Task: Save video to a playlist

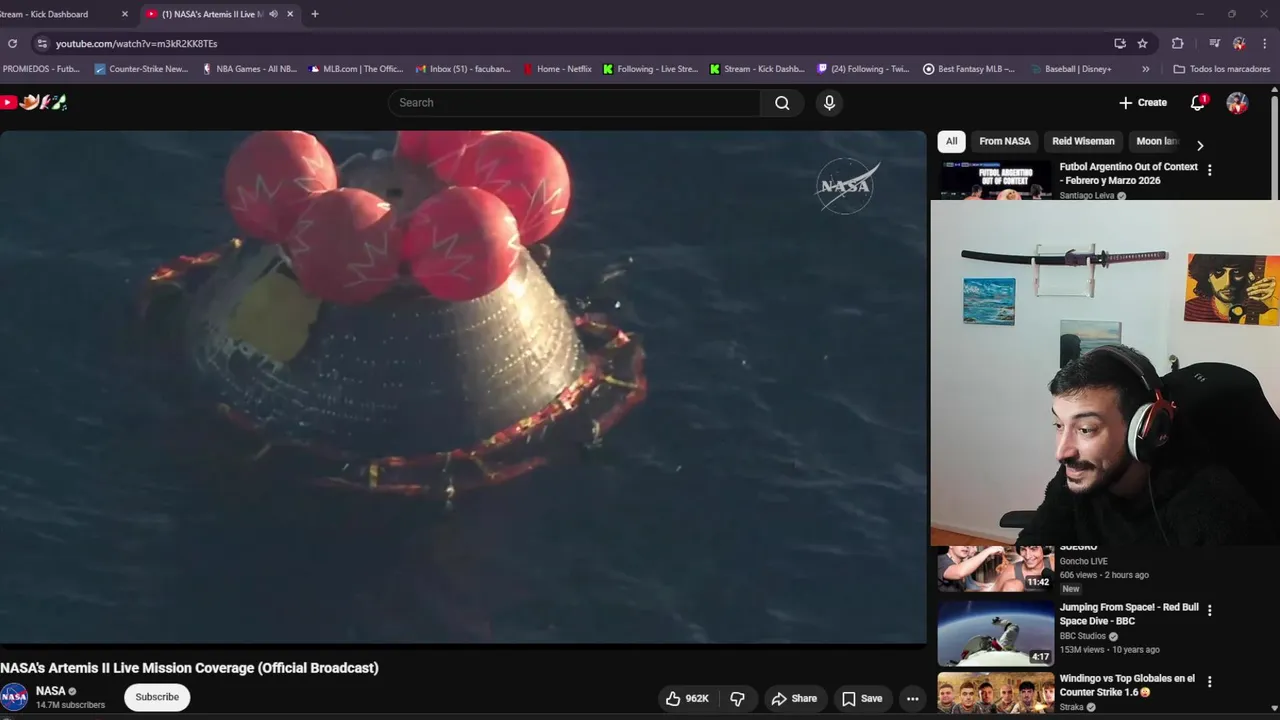Action: (x=862, y=699)
